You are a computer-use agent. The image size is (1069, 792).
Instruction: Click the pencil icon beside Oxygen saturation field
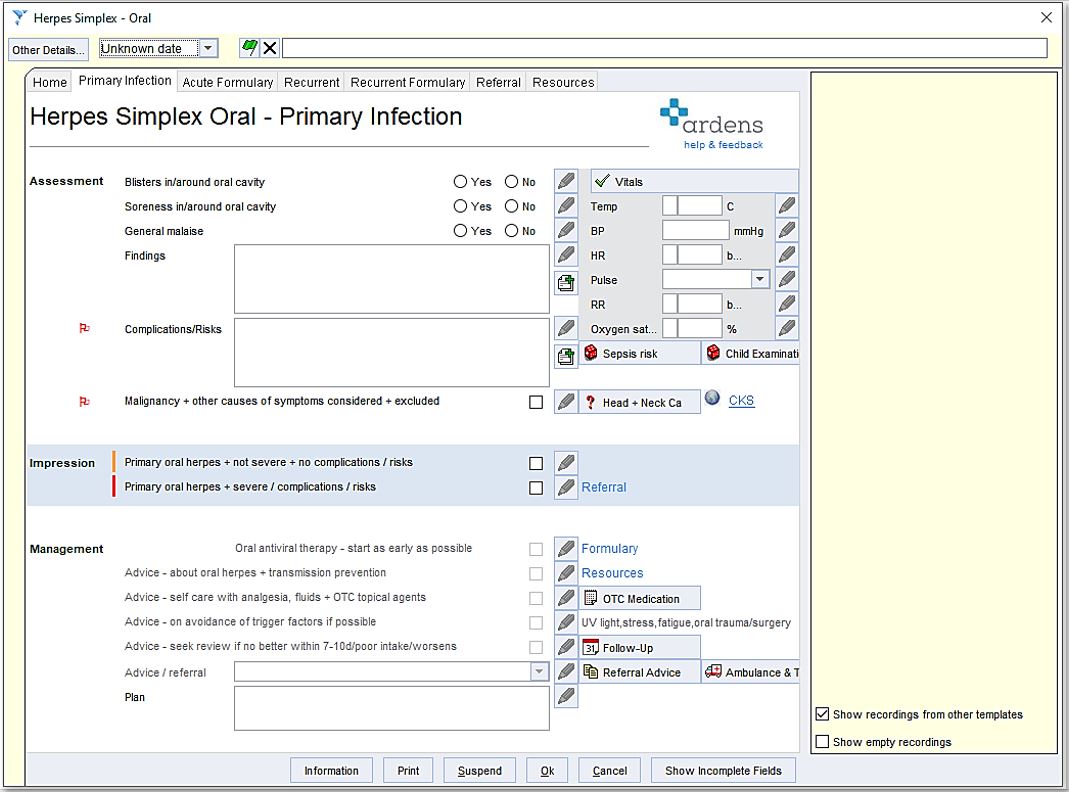pos(787,329)
